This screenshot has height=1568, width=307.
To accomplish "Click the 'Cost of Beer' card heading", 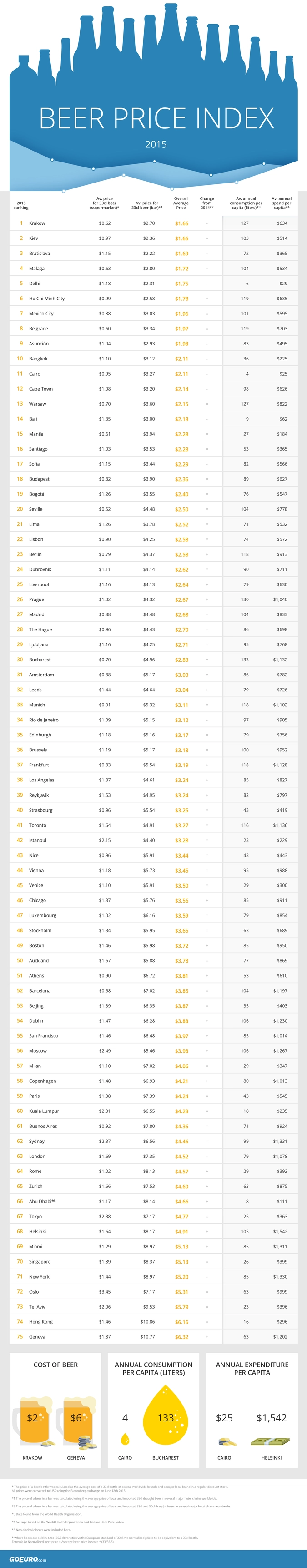I will coord(55,1365).
